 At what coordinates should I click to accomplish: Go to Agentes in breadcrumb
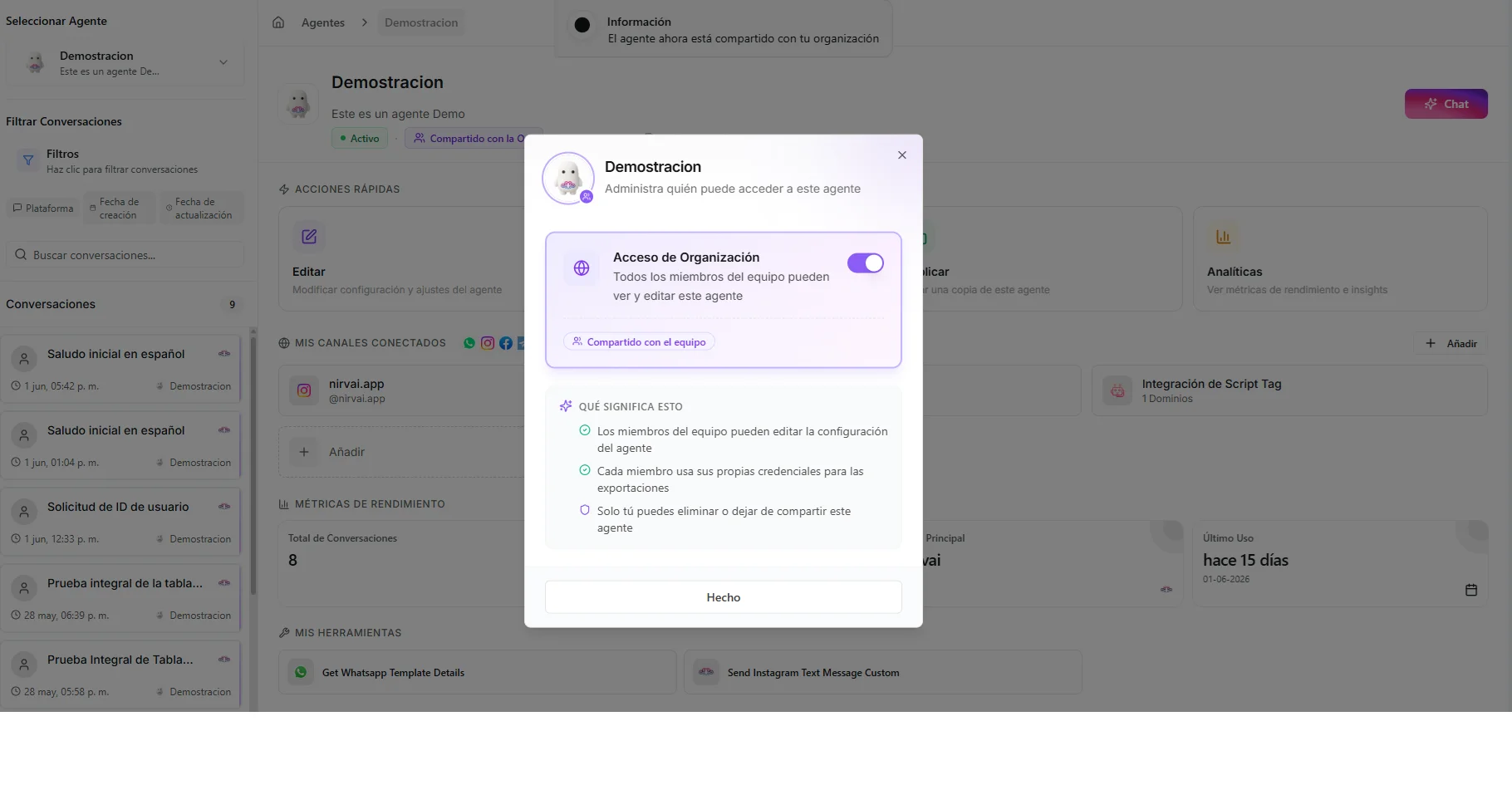click(x=322, y=22)
